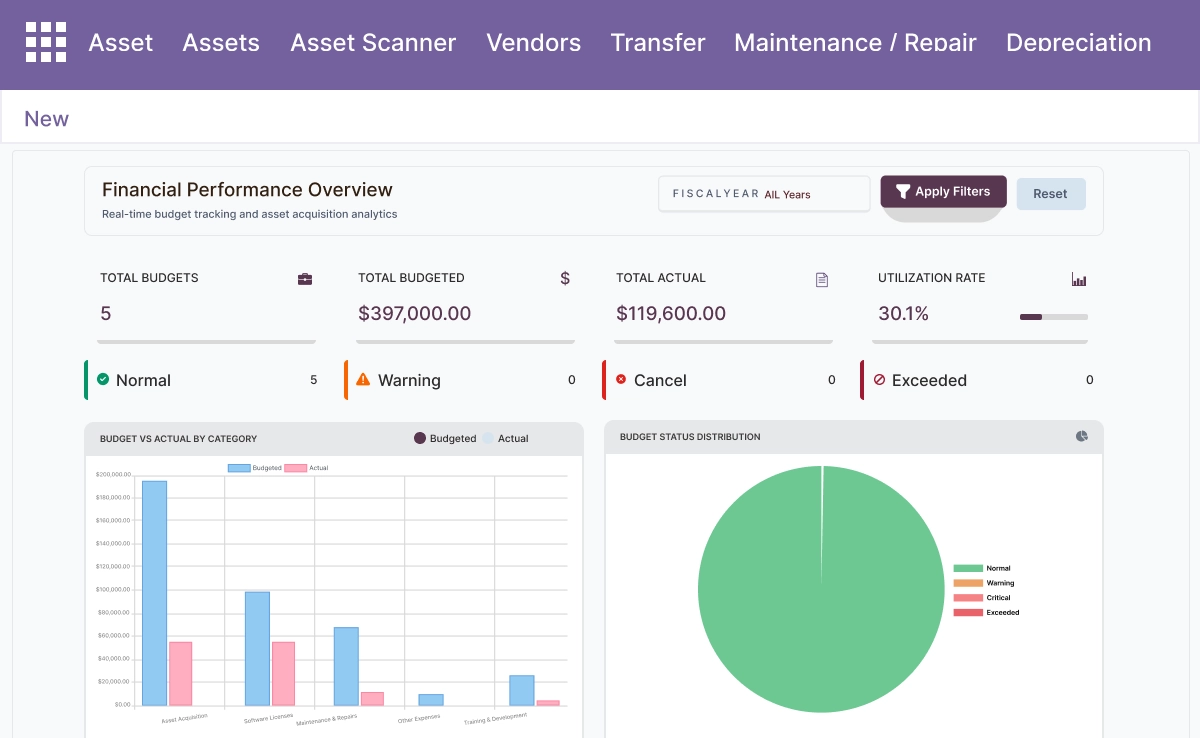Click the bar chart icon in Utilization Rate
The image size is (1200, 738).
(x=1079, y=280)
